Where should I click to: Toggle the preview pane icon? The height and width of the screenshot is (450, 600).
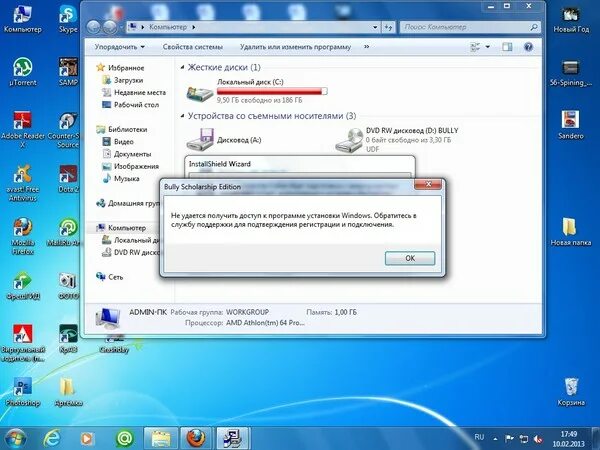click(x=507, y=47)
